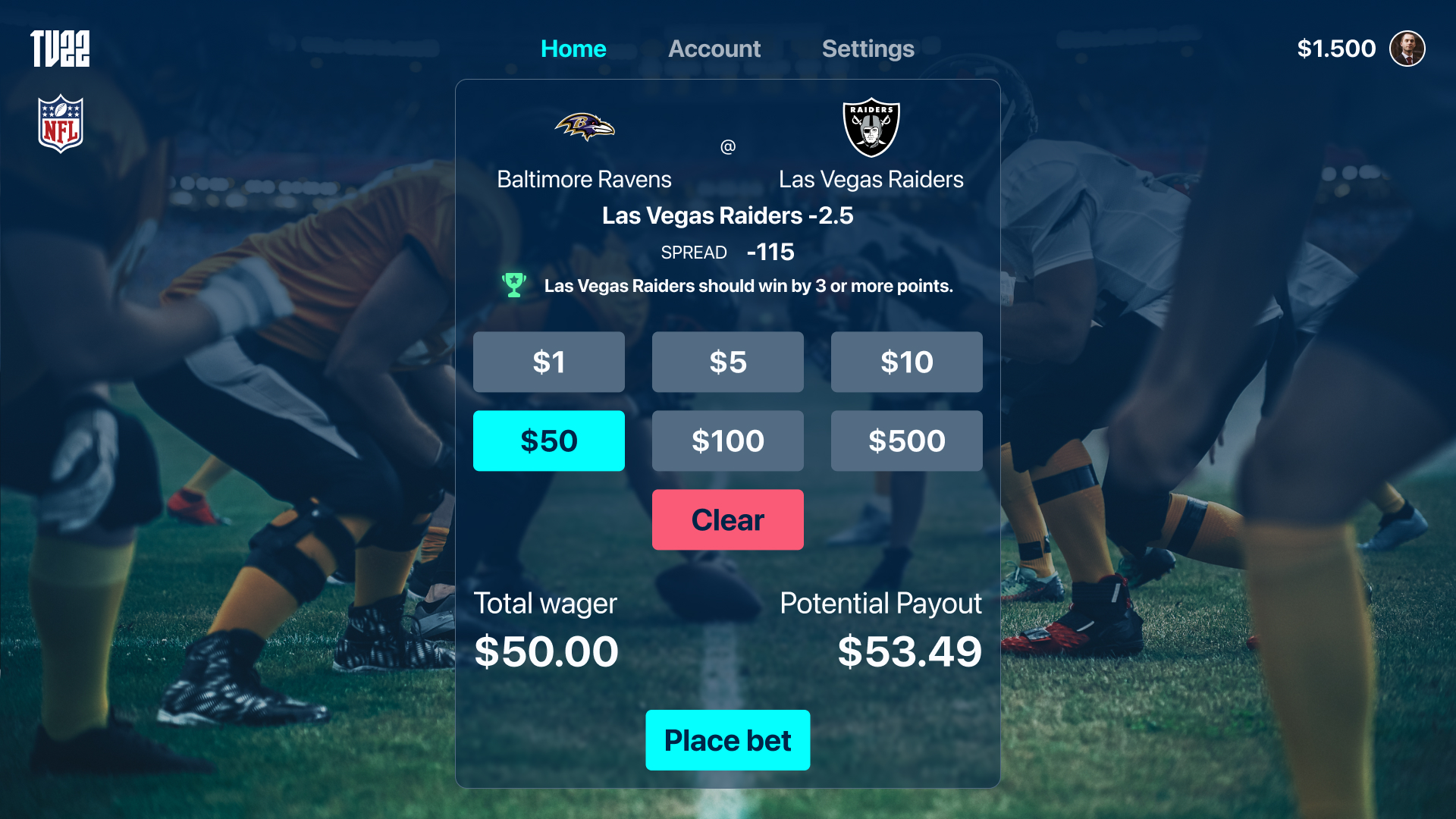This screenshot has height=819, width=1456.
Task: Switch to the Account tab
Action: (x=714, y=49)
